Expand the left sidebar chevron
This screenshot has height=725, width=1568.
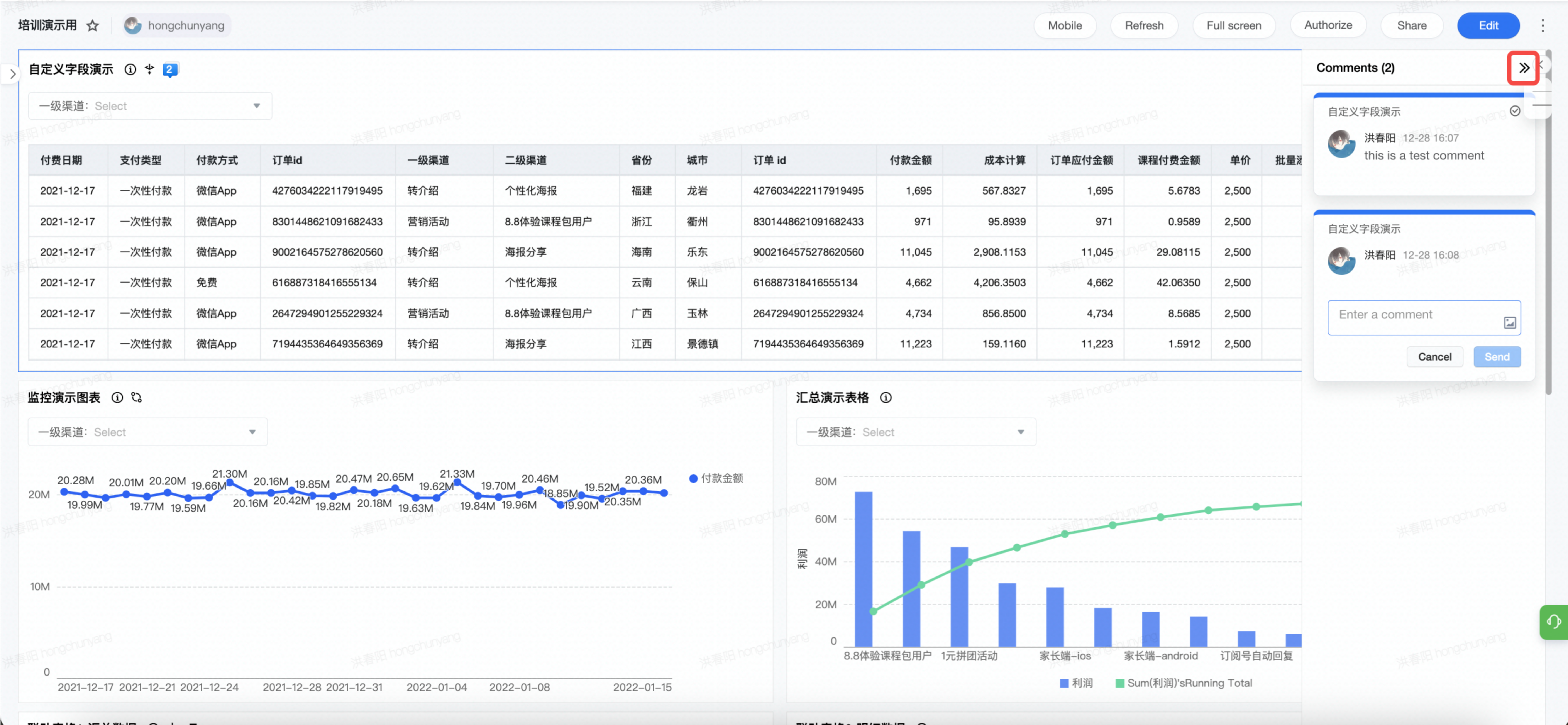pos(12,74)
